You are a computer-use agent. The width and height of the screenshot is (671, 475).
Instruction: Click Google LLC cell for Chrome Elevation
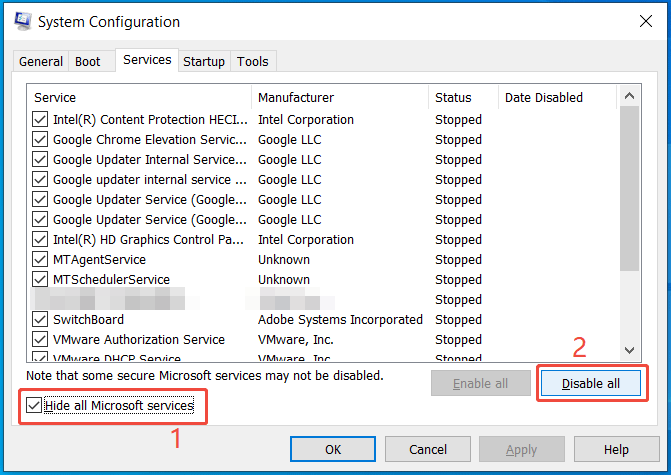coord(289,140)
